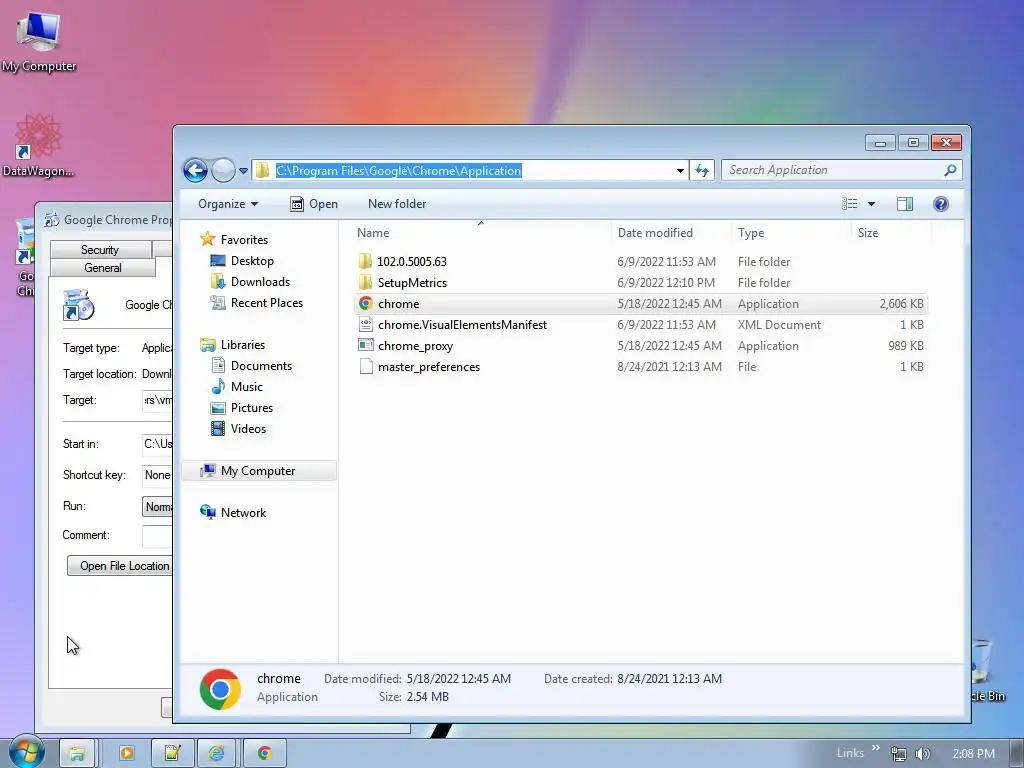Viewport: 1024px width, 768px height.
Task: Click the Open toolbar button
Action: (x=314, y=204)
